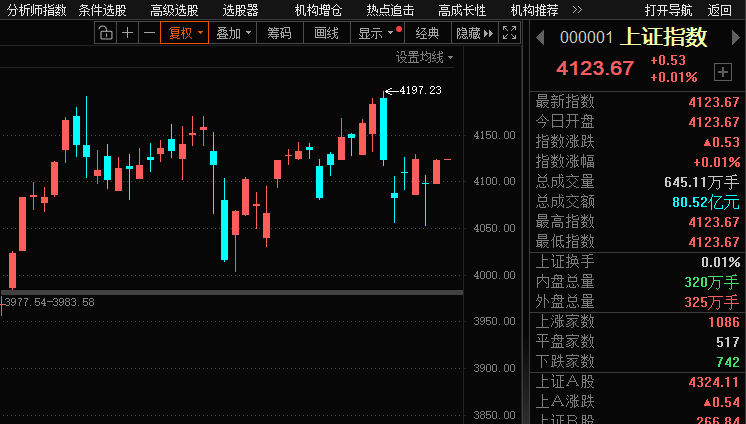Open the 复权 dropdown
This screenshot has height=424, width=746.
[185, 33]
